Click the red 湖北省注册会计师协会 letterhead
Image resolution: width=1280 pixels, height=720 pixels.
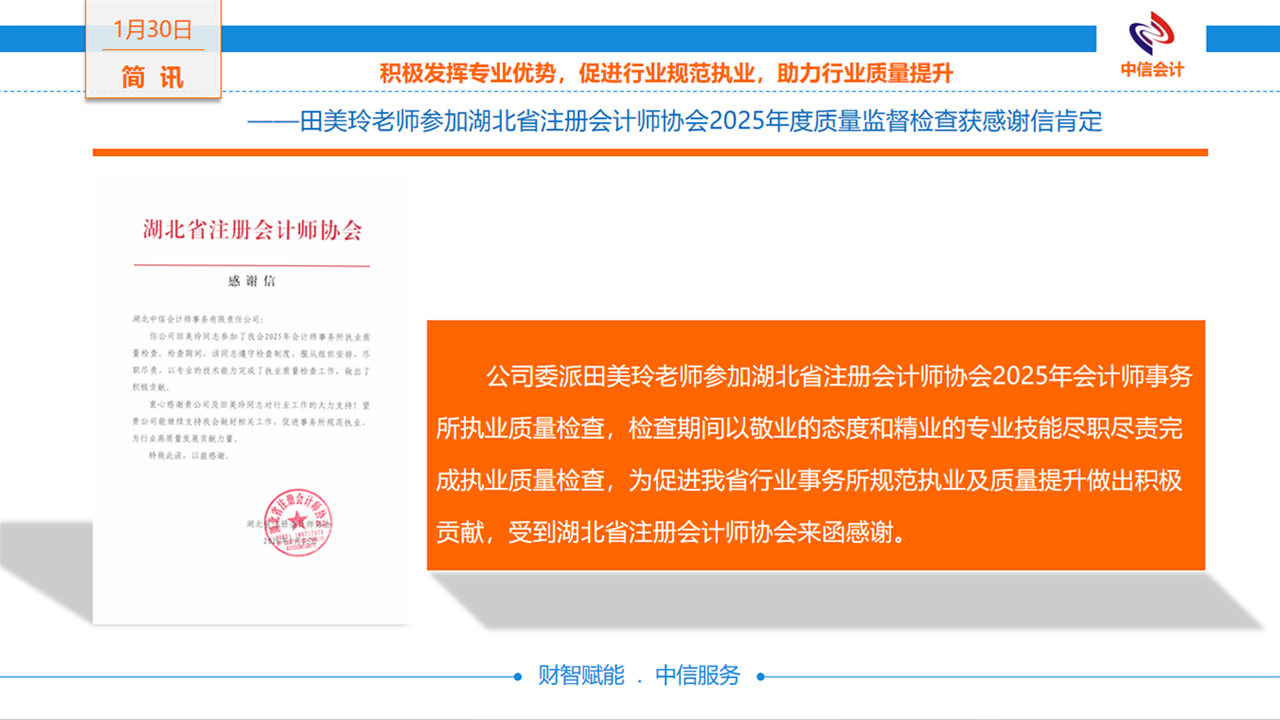(251, 231)
